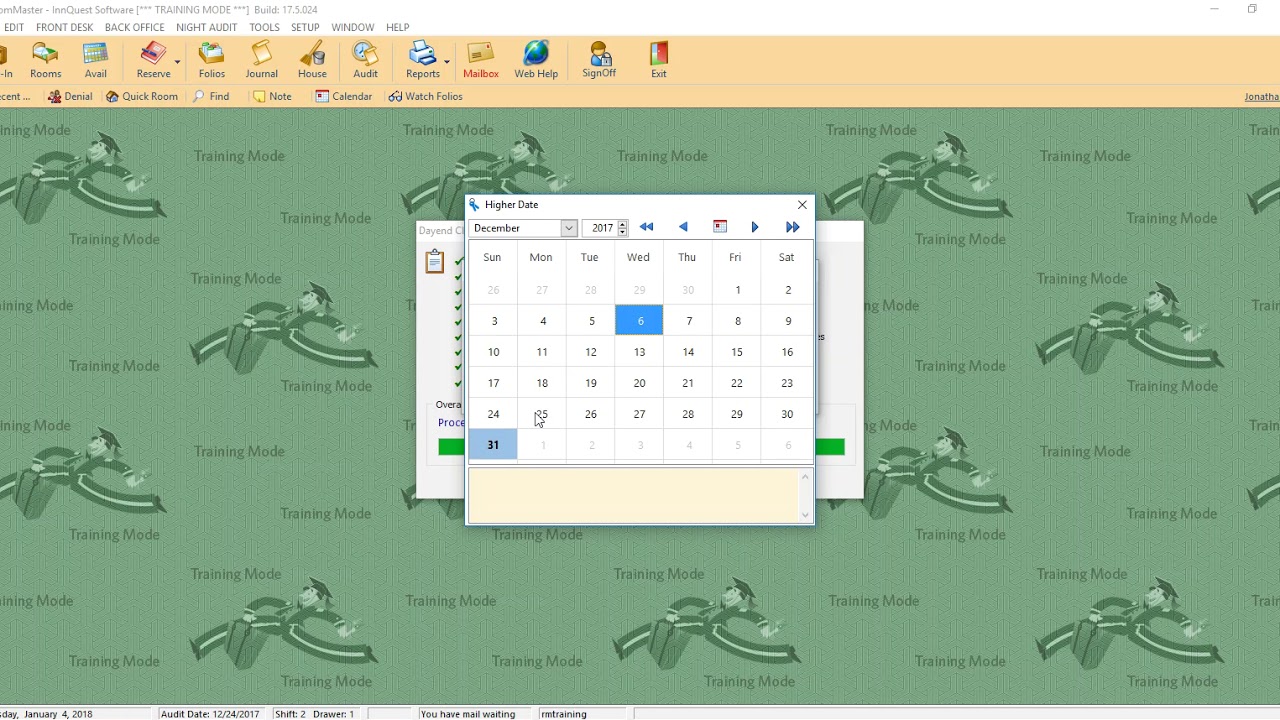Click the Dayend clipboard icon
The image size is (1280, 720).
tap(434, 262)
